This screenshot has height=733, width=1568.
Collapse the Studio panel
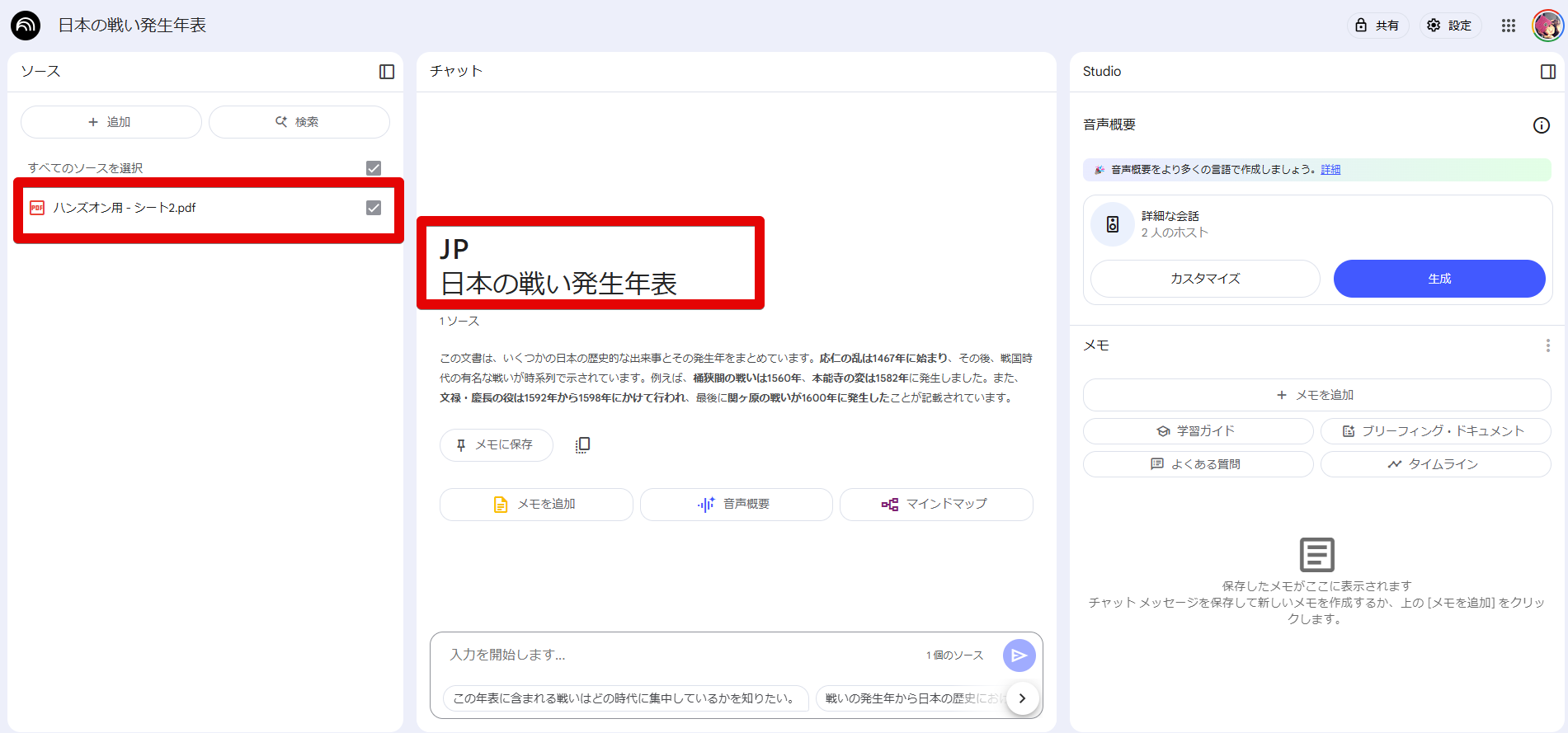click(1548, 72)
